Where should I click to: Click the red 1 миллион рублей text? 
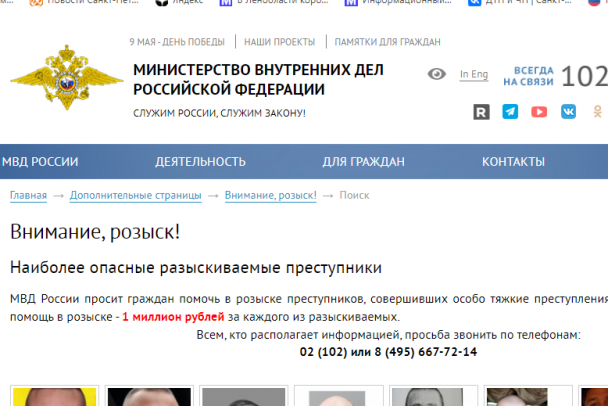(x=173, y=317)
